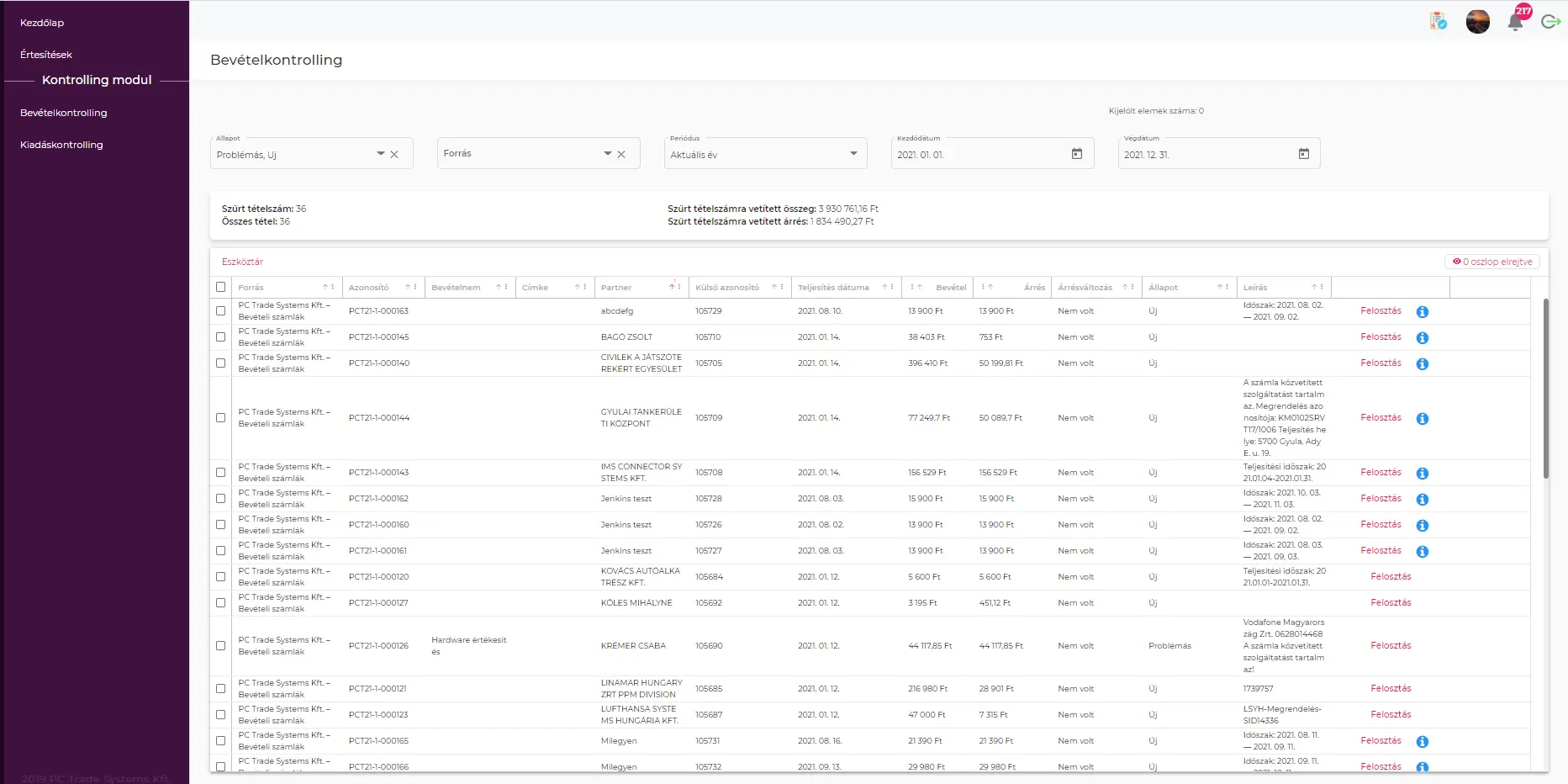Open Értesítések in the sidebar

46,55
